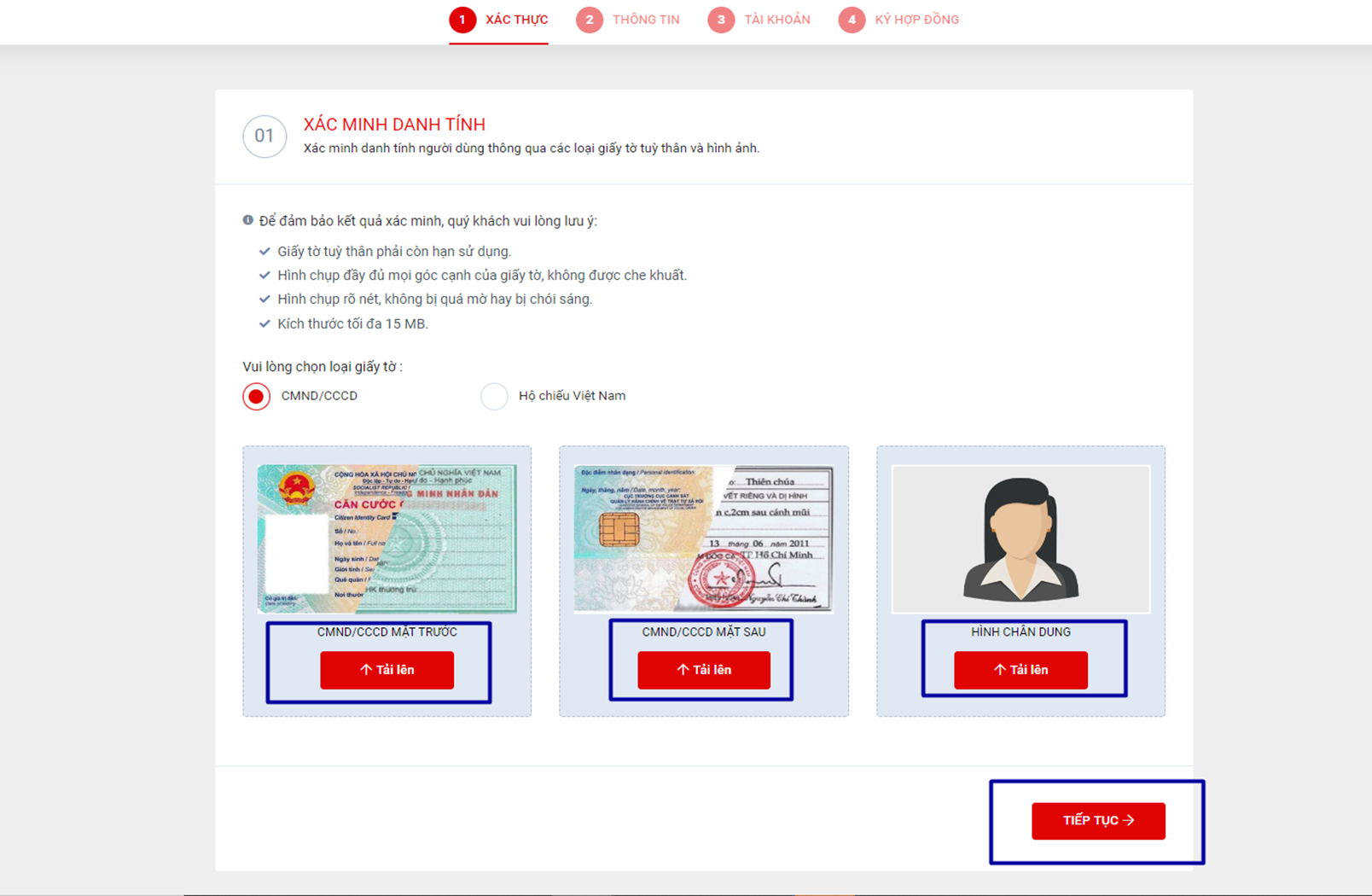Click the 01 step number circle
Viewport: 1372px width, 896px height.
coord(265,137)
